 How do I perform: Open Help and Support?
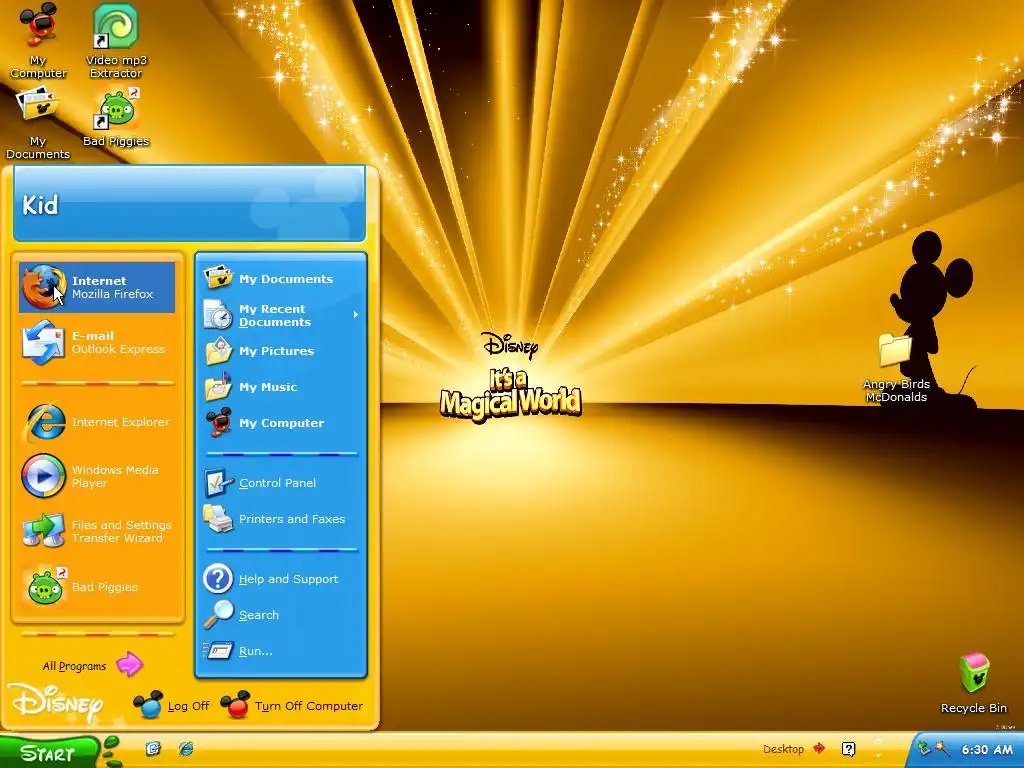tap(281, 579)
